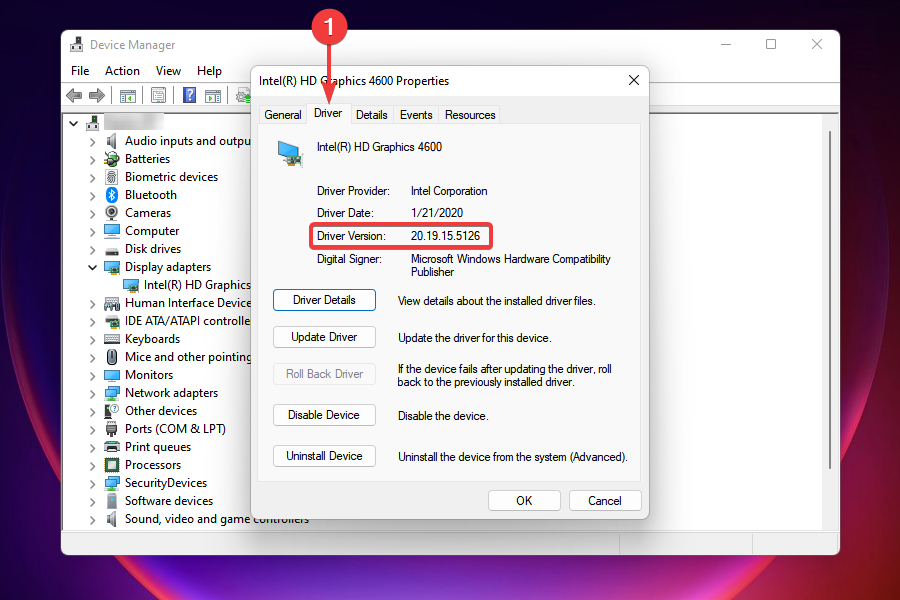
Task: Select the Audio inputs and outputs speaker icon
Action: click(x=112, y=141)
